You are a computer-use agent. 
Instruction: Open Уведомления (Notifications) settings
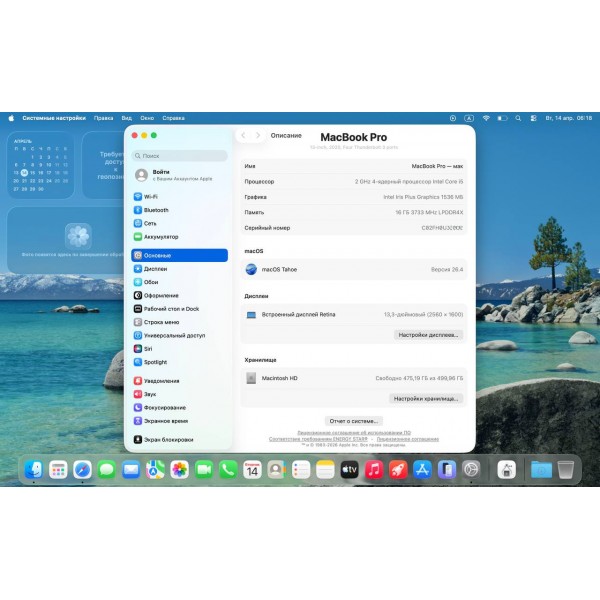(x=161, y=381)
